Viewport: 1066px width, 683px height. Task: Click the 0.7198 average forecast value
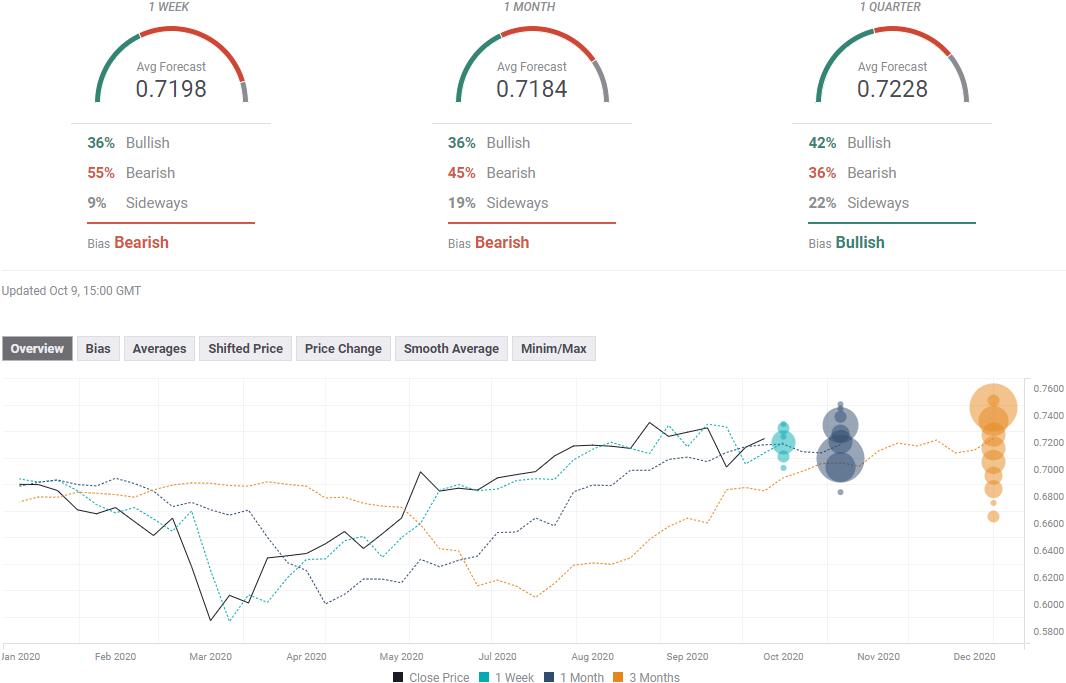[171, 89]
